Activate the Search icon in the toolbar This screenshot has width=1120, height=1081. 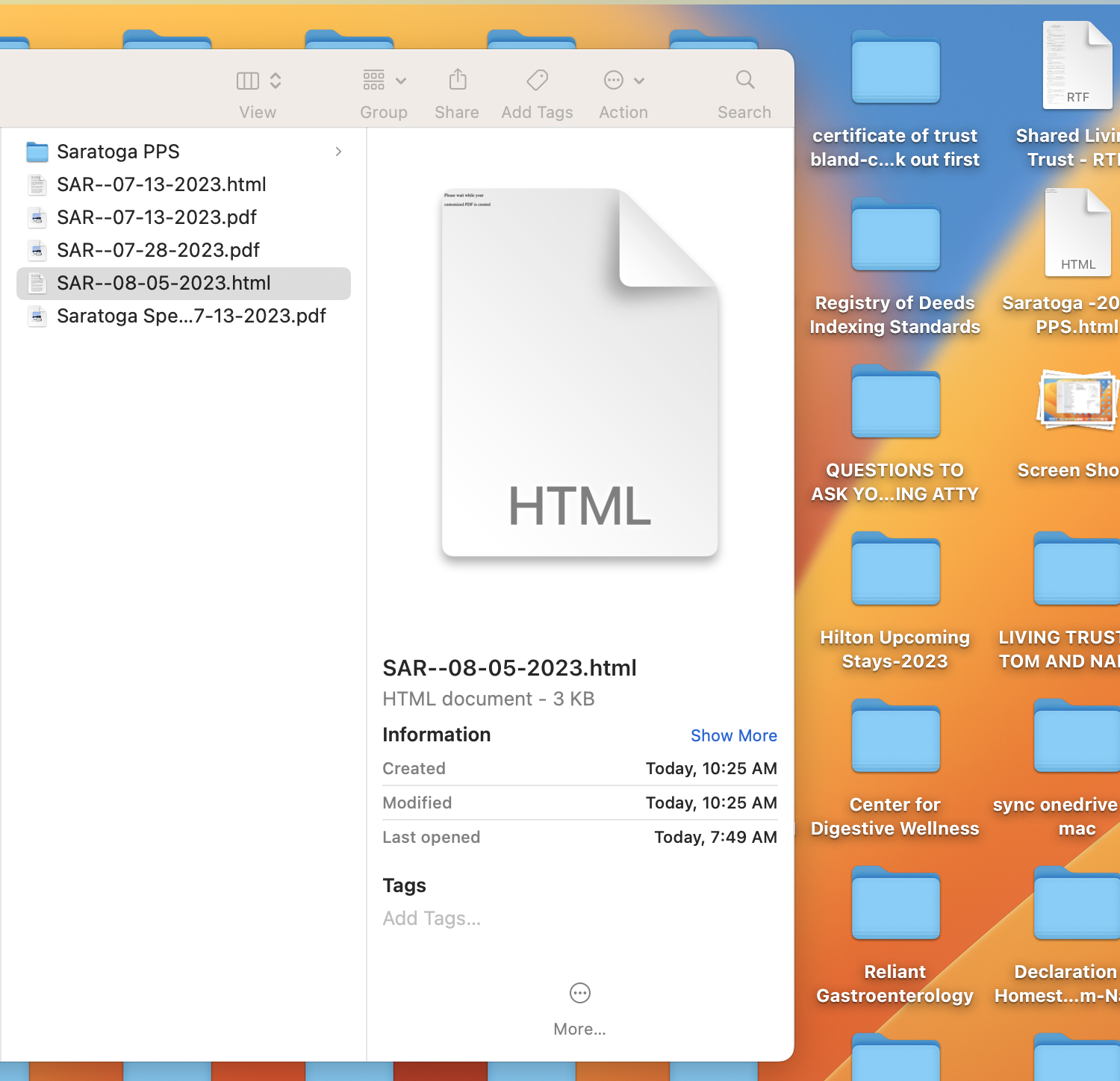pos(744,80)
